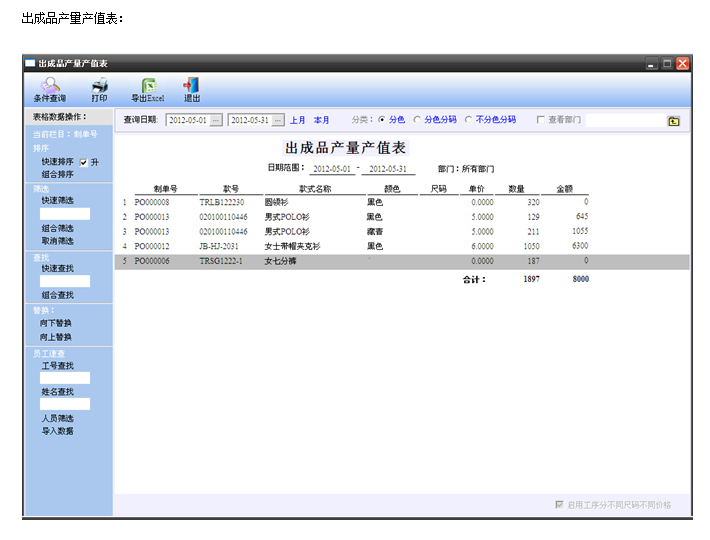Click 组合排序 in the left panel

57,174
